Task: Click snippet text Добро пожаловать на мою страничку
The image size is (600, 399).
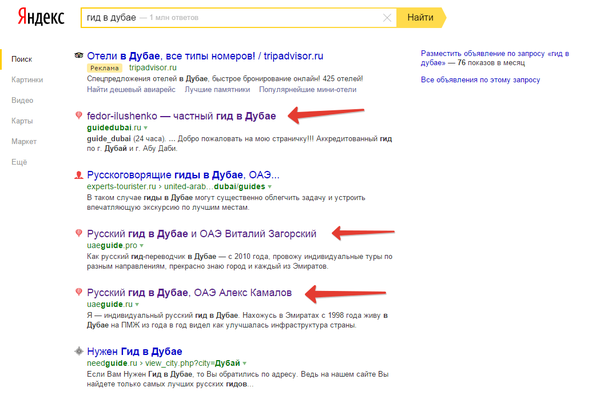Action: coord(246,138)
